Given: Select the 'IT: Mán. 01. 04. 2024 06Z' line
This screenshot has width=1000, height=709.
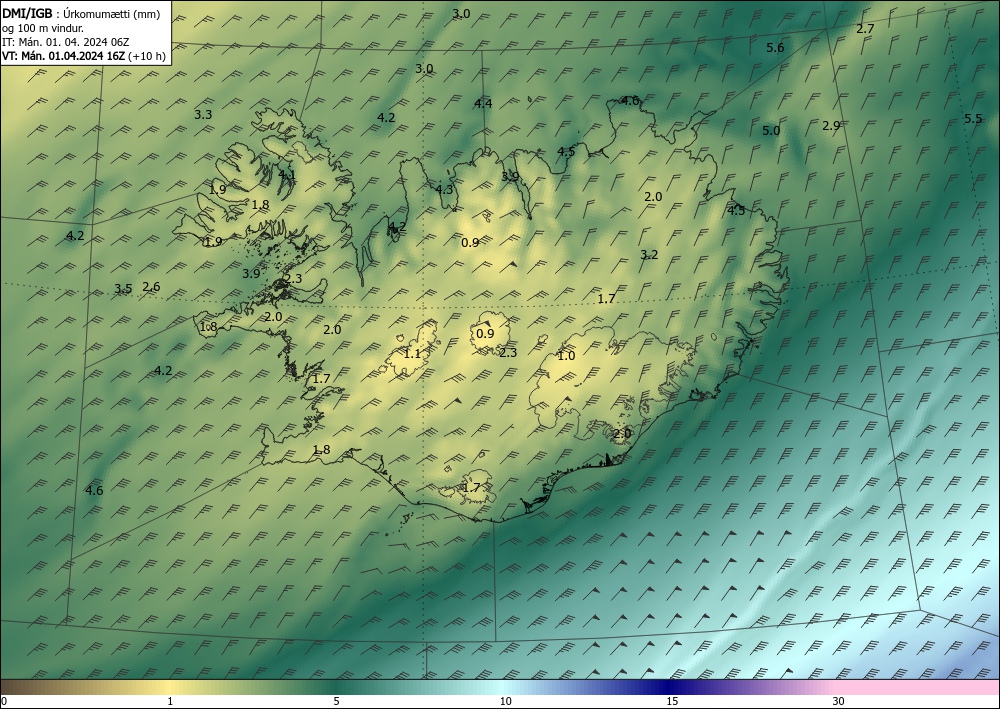Looking at the screenshot, I should (66, 42).
